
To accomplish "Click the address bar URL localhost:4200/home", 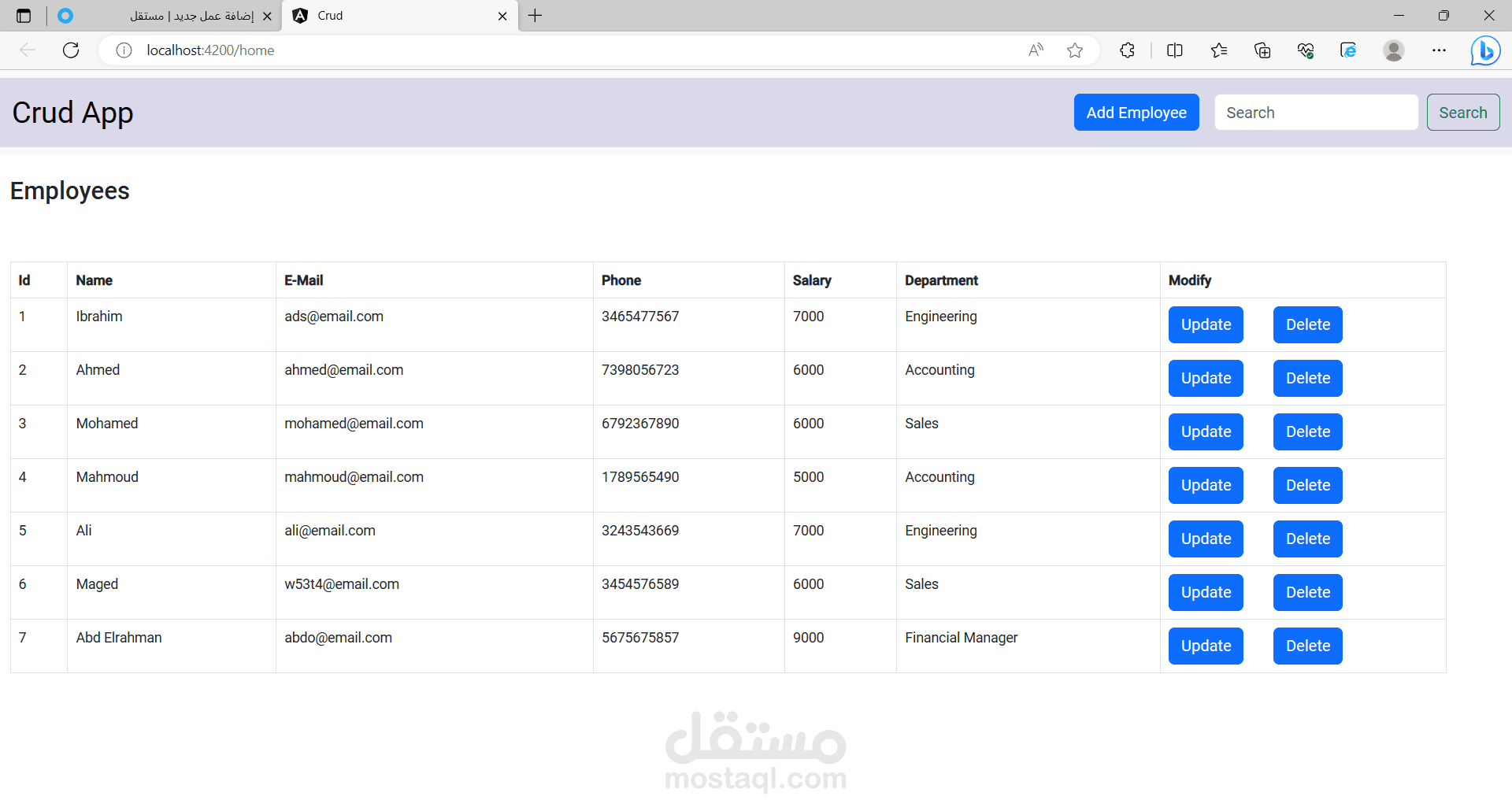I will point(210,50).
